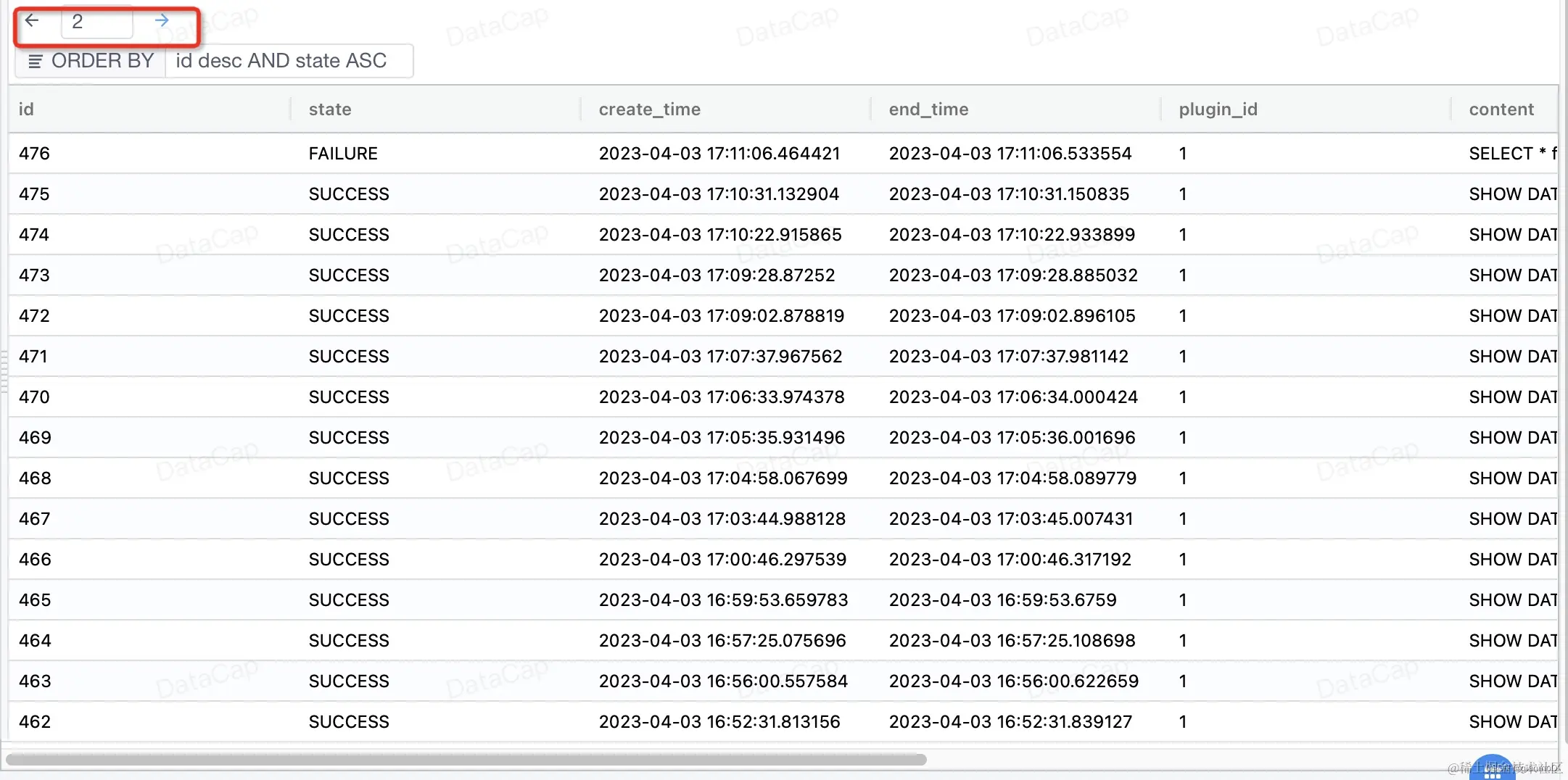Viewport: 1568px width, 780px height.
Task: Go to the previous page with left arrow
Action: [x=32, y=21]
